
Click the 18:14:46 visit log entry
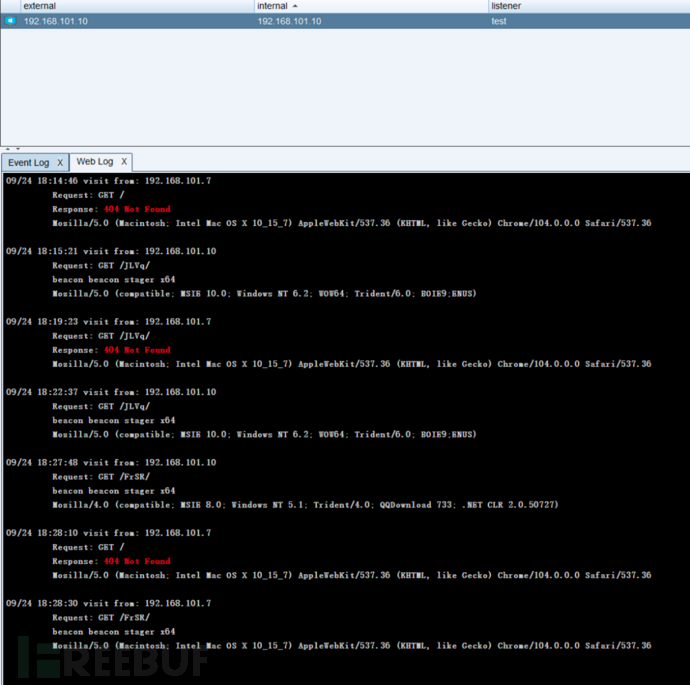[x=108, y=181]
